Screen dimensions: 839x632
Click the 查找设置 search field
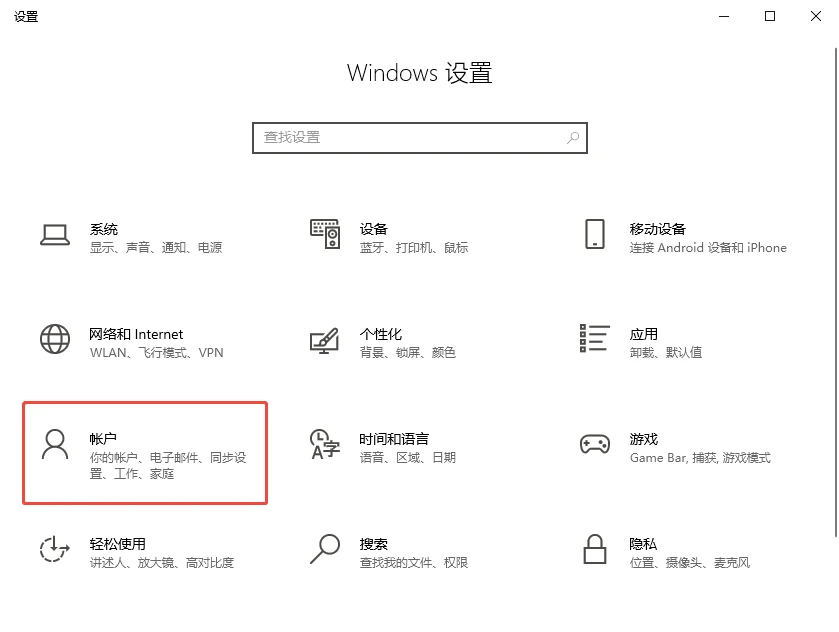tap(420, 138)
